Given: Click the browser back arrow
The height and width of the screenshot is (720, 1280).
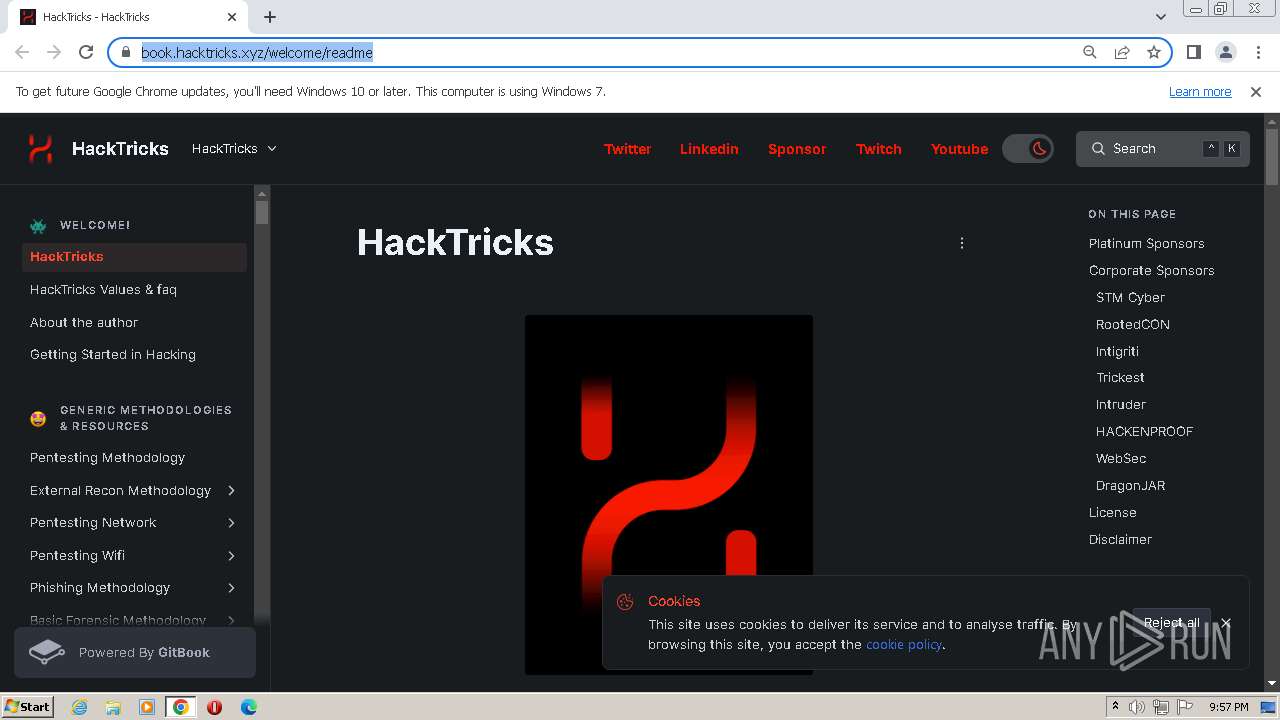Looking at the screenshot, I should click(22, 52).
